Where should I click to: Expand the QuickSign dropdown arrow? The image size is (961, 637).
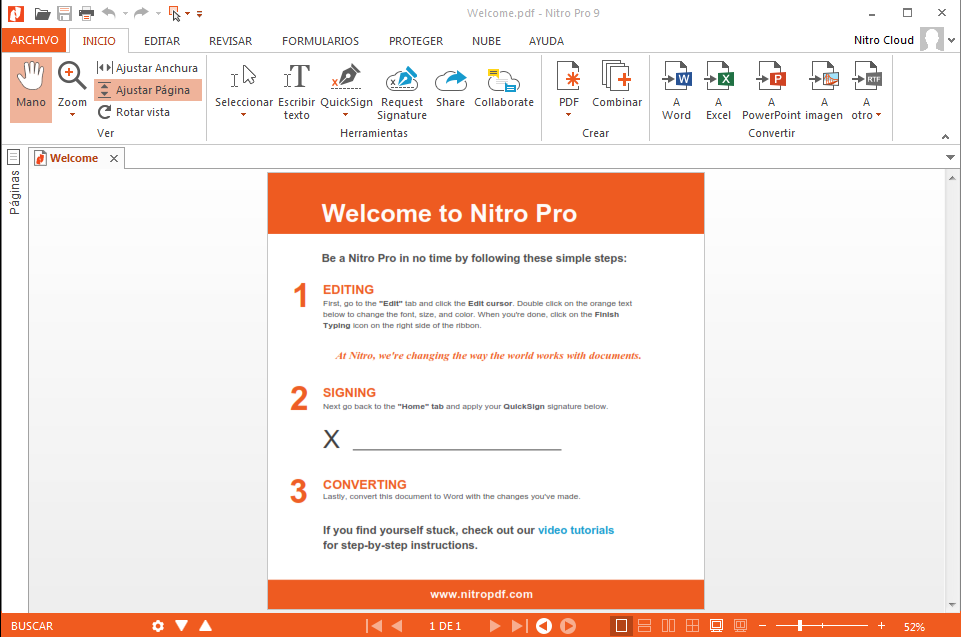click(346, 115)
